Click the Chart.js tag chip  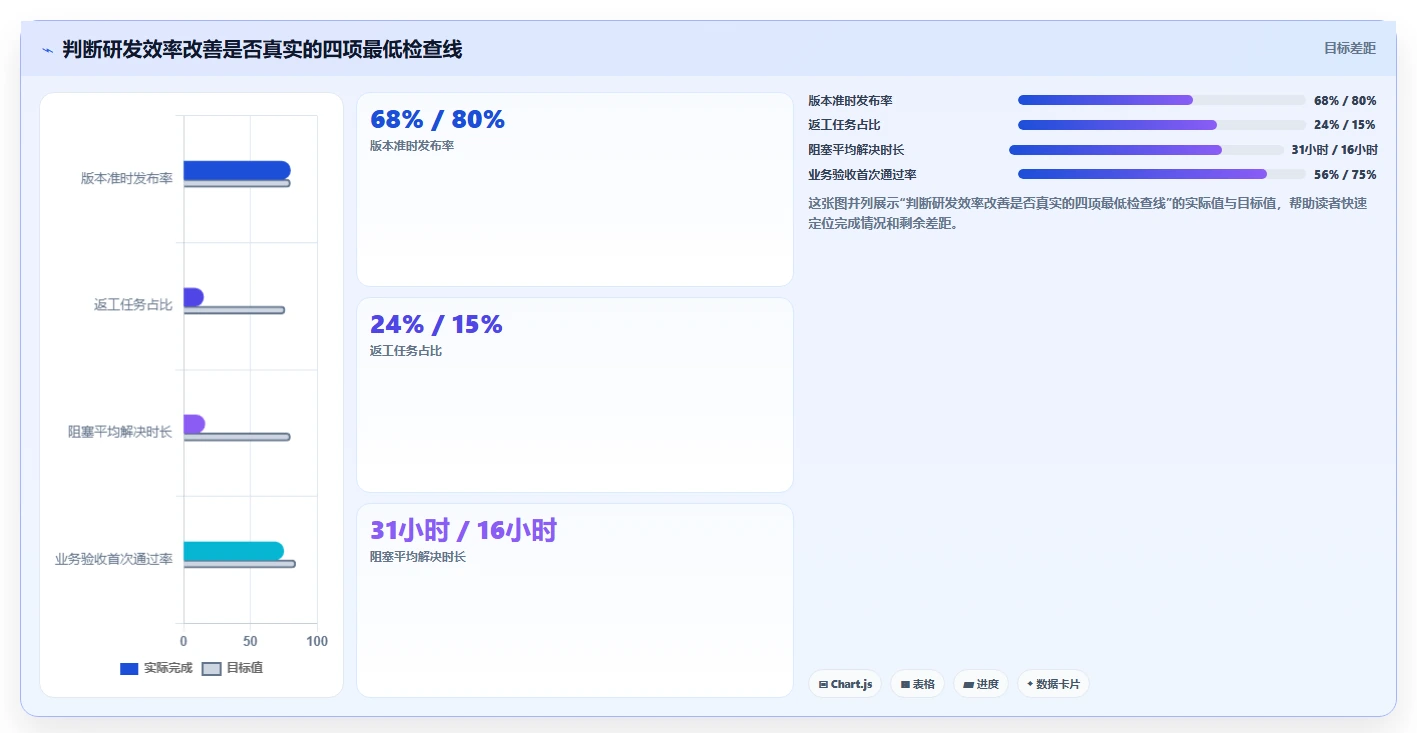tap(845, 684)
